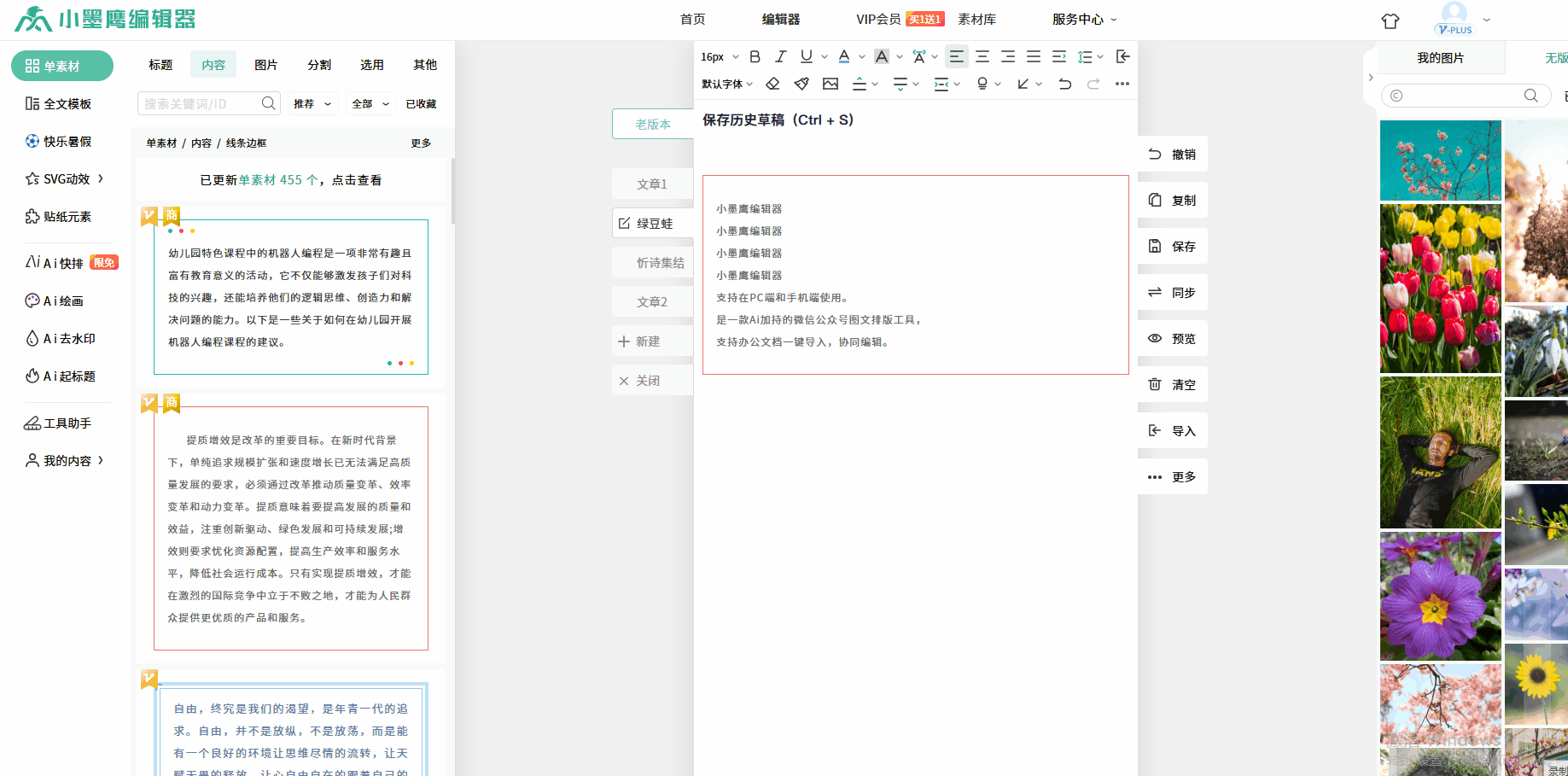Click the 预览 preview eye button
Image resolution: width=1568 pixels, height=776 pixels.
click(1173, 339)
